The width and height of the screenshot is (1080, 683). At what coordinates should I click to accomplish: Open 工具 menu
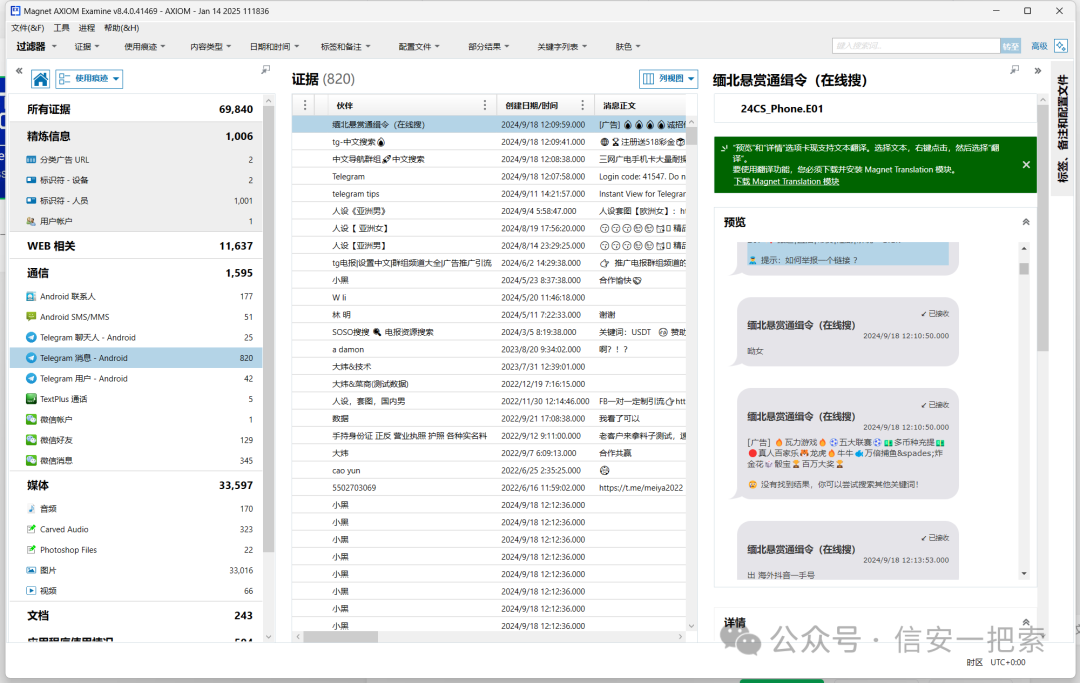click(x=62, y=28)
